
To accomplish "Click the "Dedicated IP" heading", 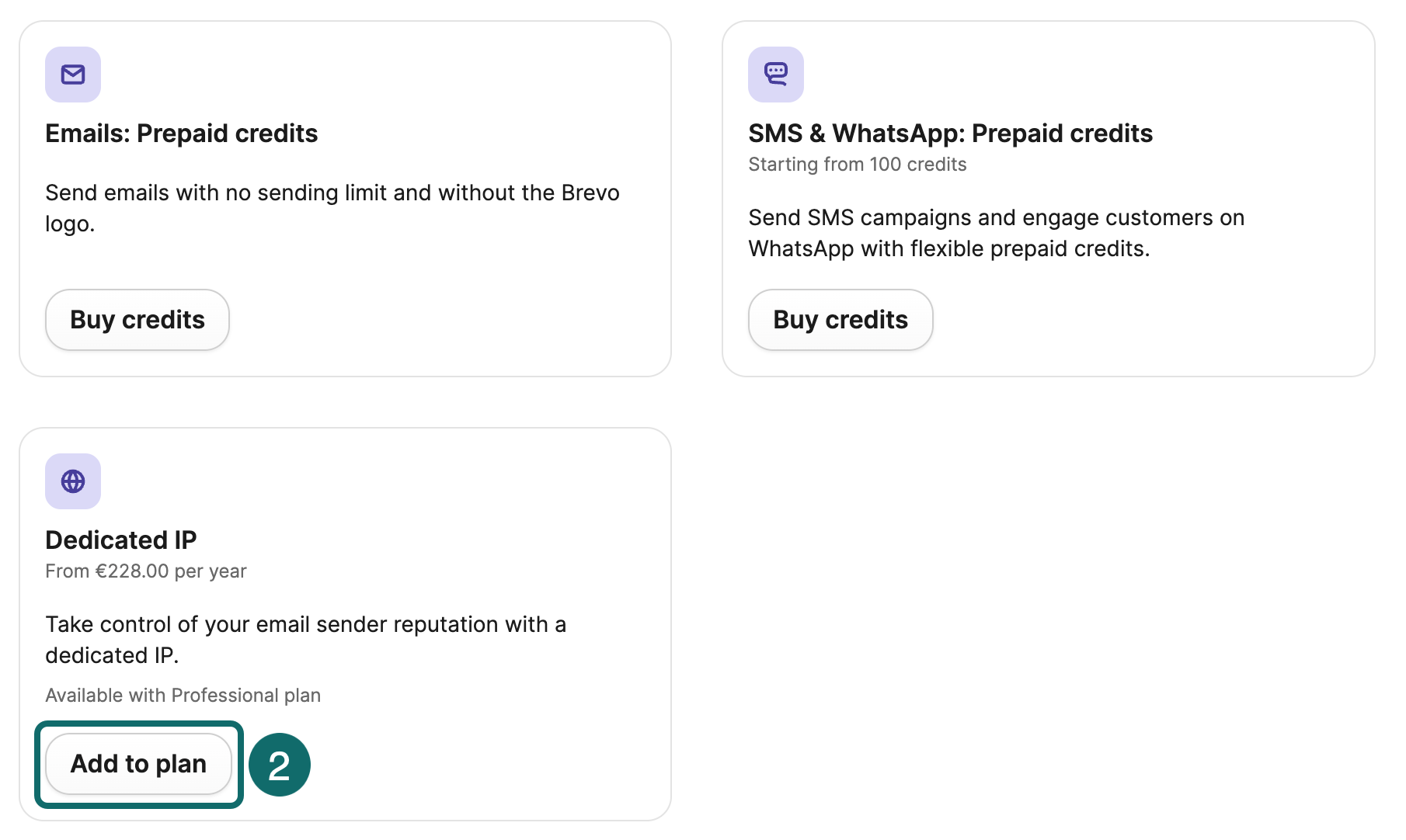I will pos(121,540).
